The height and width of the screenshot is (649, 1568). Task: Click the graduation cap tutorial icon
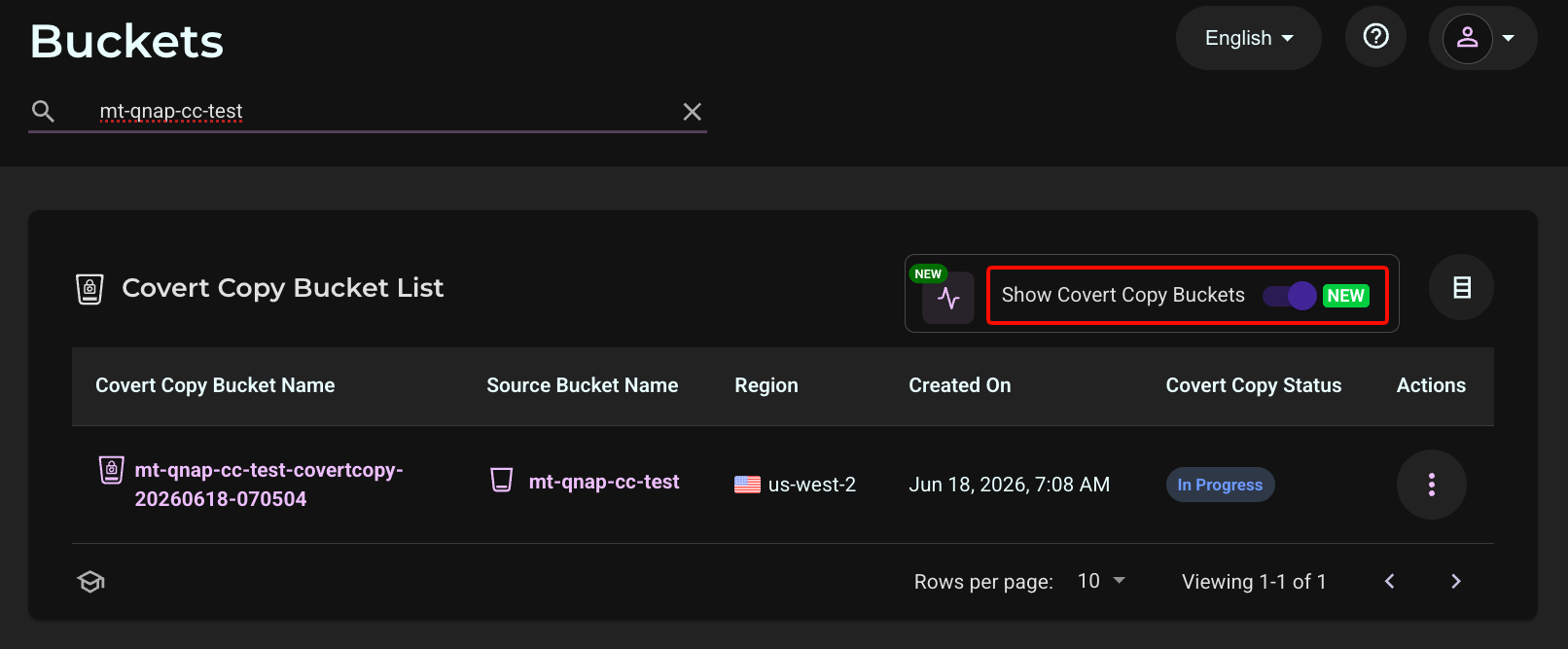(90, 582)
